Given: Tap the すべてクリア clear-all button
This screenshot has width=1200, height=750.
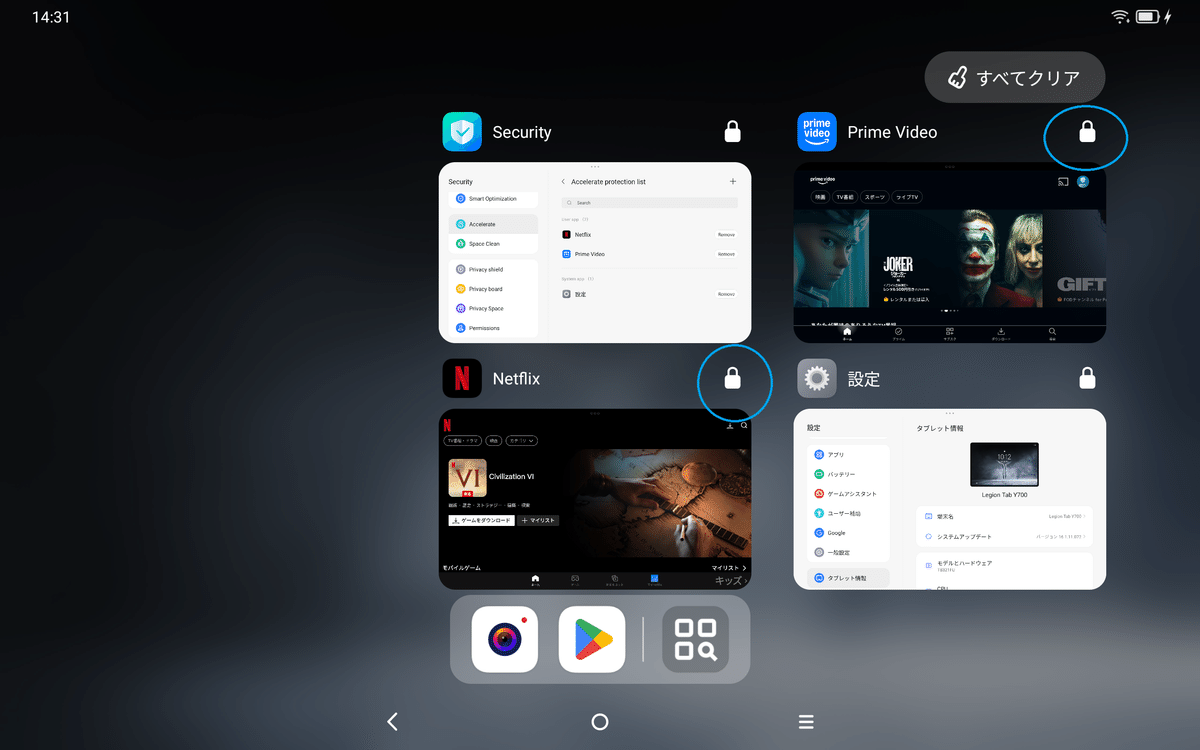Looking at the screenshot, I should 1015,77.
